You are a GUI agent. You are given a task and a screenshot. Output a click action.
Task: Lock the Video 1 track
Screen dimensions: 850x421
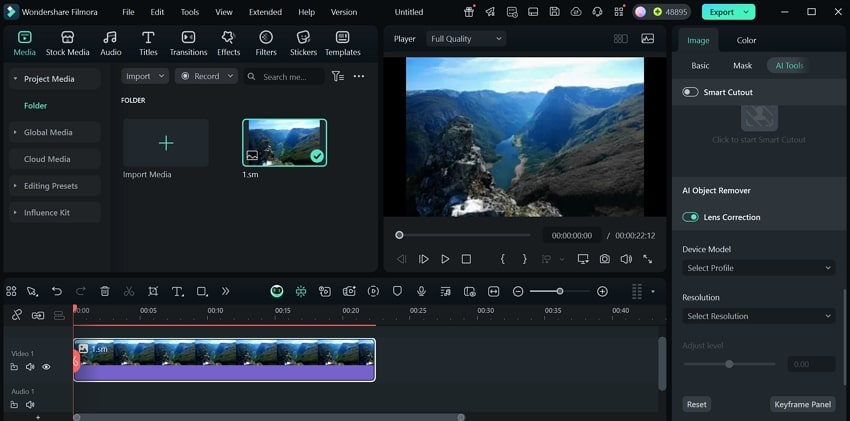coord(14,367)
